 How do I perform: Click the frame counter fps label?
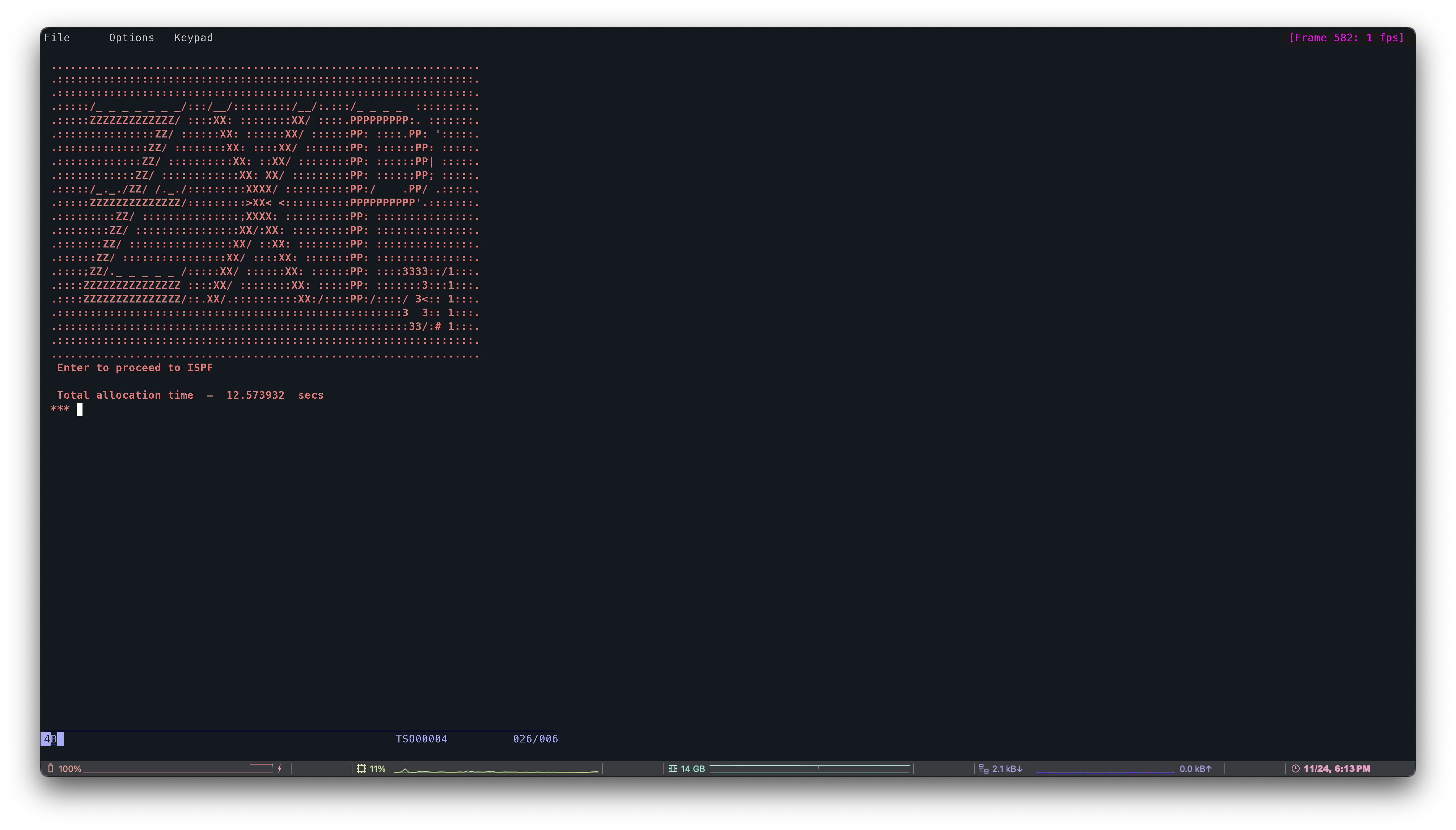[1346, 38]
